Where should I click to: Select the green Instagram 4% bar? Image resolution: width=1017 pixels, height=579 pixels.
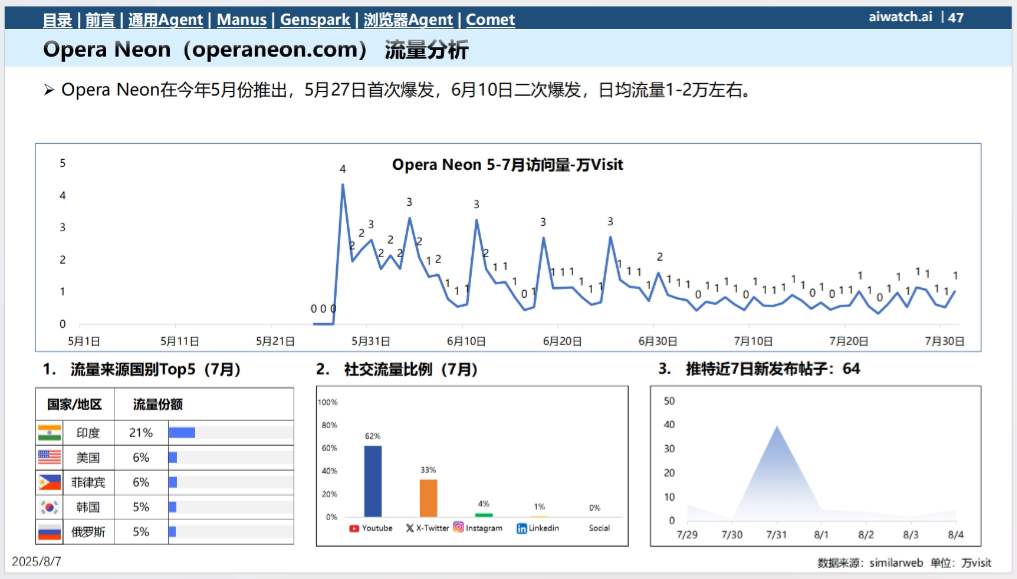484,515
